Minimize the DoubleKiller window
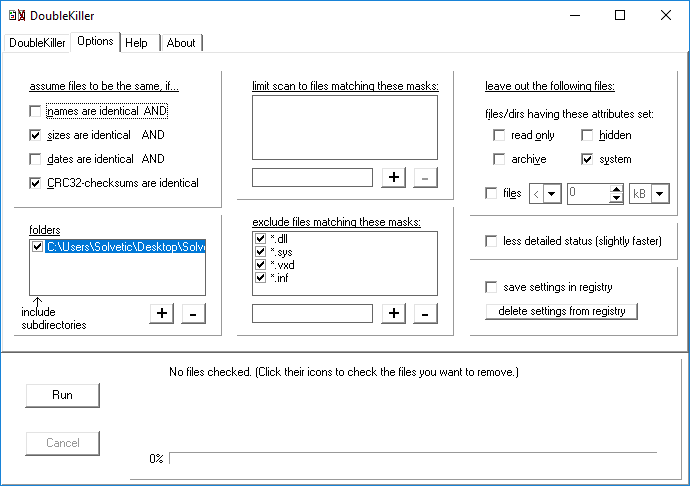Screen dimensions: 690x486 click(x=575, y=15)
